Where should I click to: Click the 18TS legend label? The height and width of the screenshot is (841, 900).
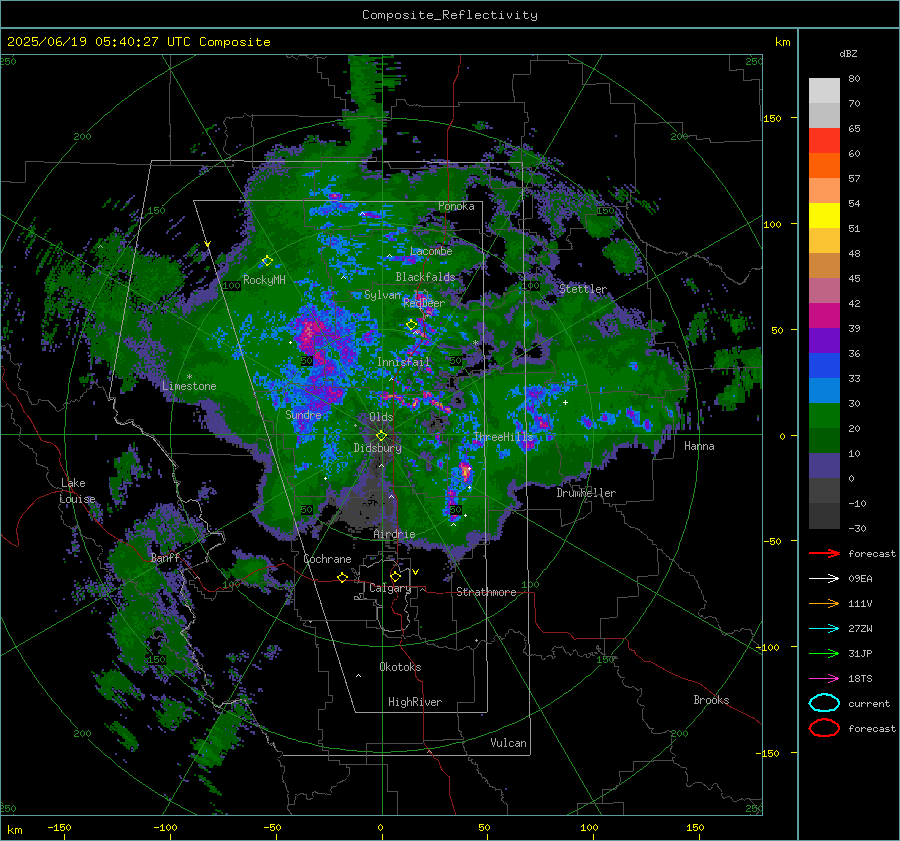point(860,679)
